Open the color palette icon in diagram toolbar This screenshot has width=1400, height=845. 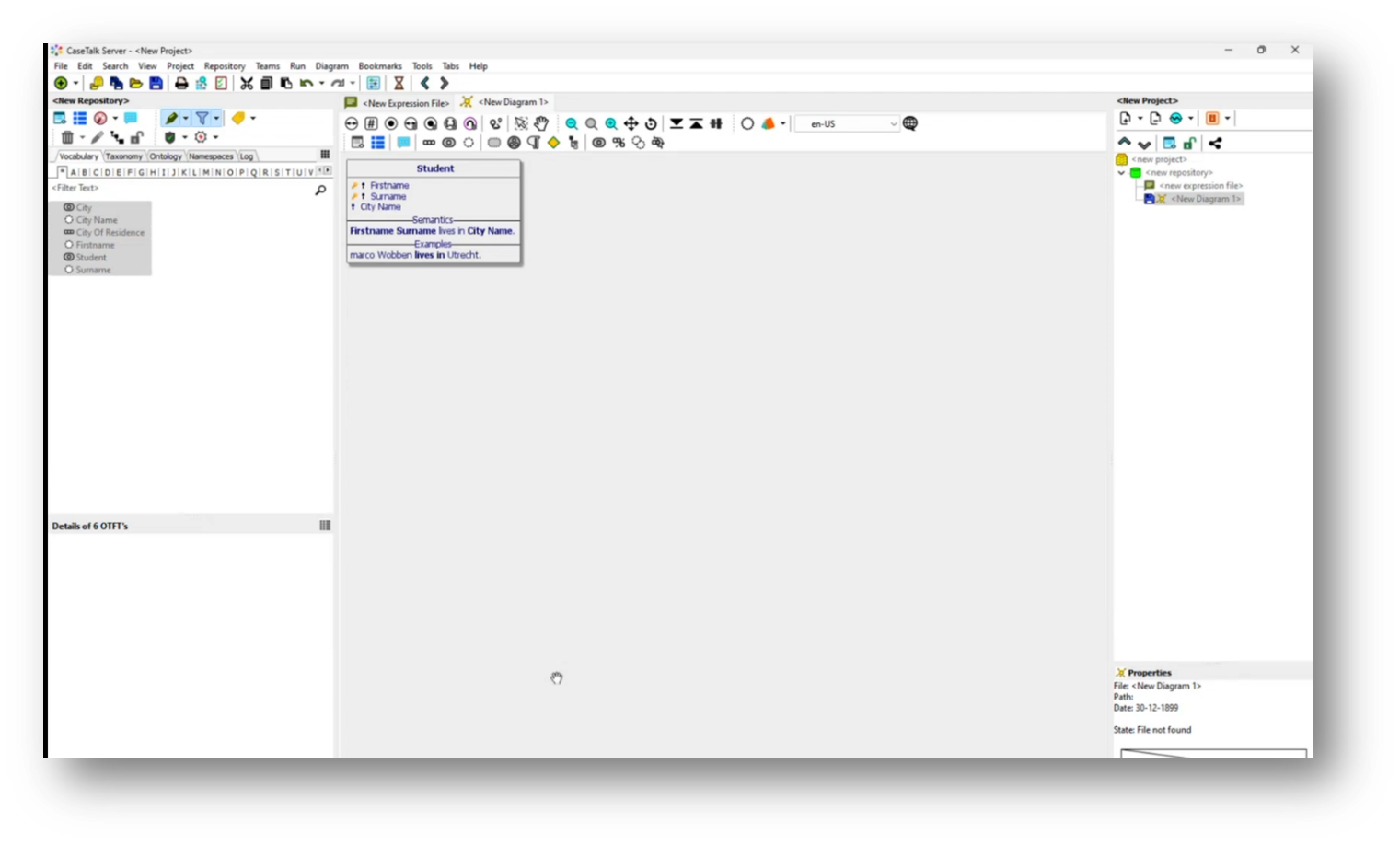tap(769, 123)
